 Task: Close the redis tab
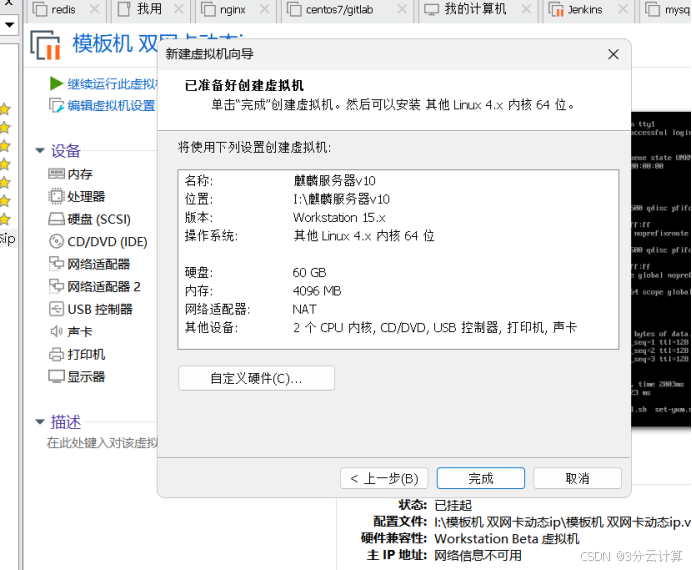(x=94, y=9)
